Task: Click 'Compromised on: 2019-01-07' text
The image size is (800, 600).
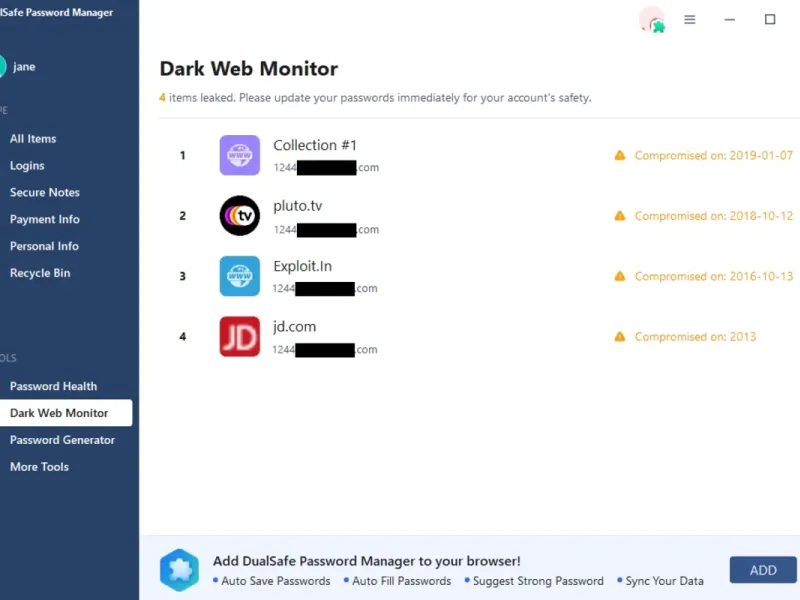Action: 714,156
